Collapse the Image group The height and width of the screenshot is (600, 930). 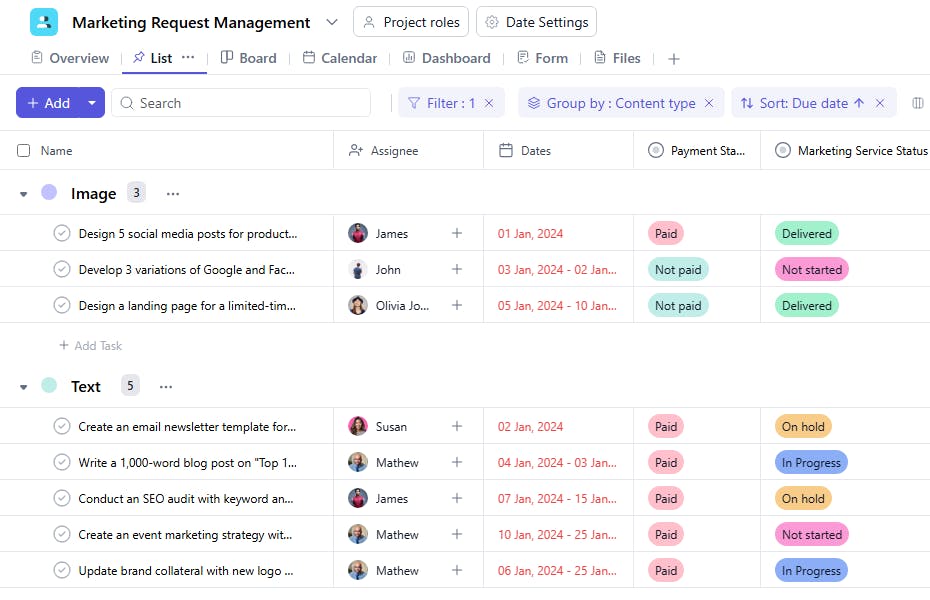pos(24,194)
